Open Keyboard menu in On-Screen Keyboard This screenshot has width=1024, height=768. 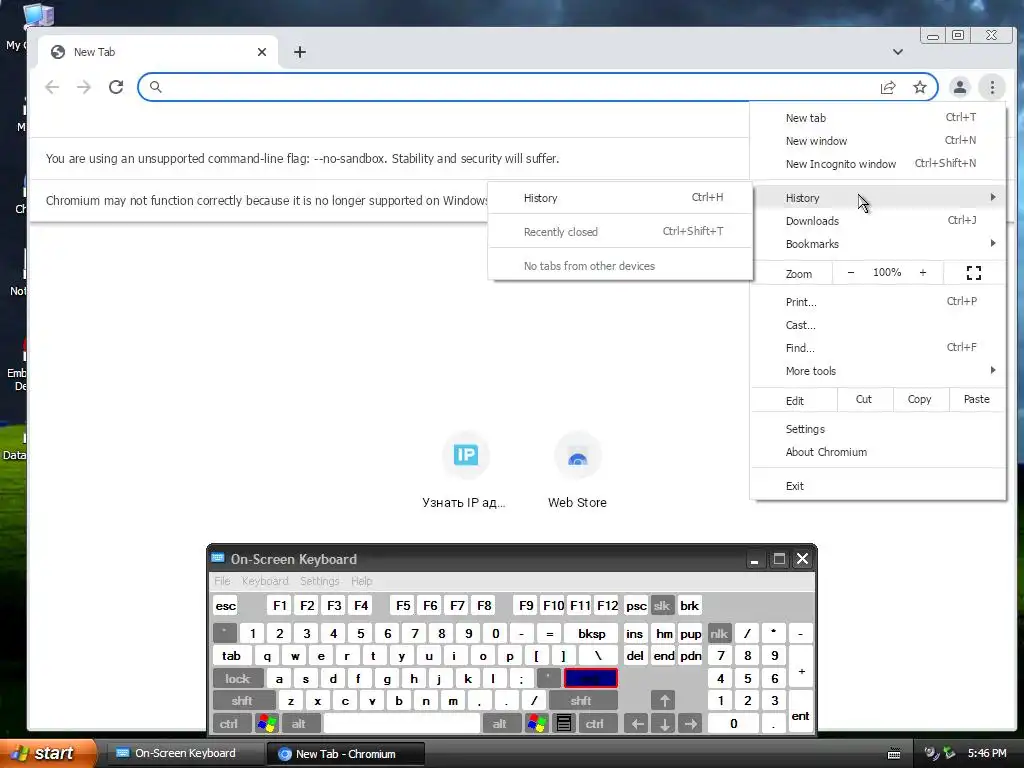[264, 581]
